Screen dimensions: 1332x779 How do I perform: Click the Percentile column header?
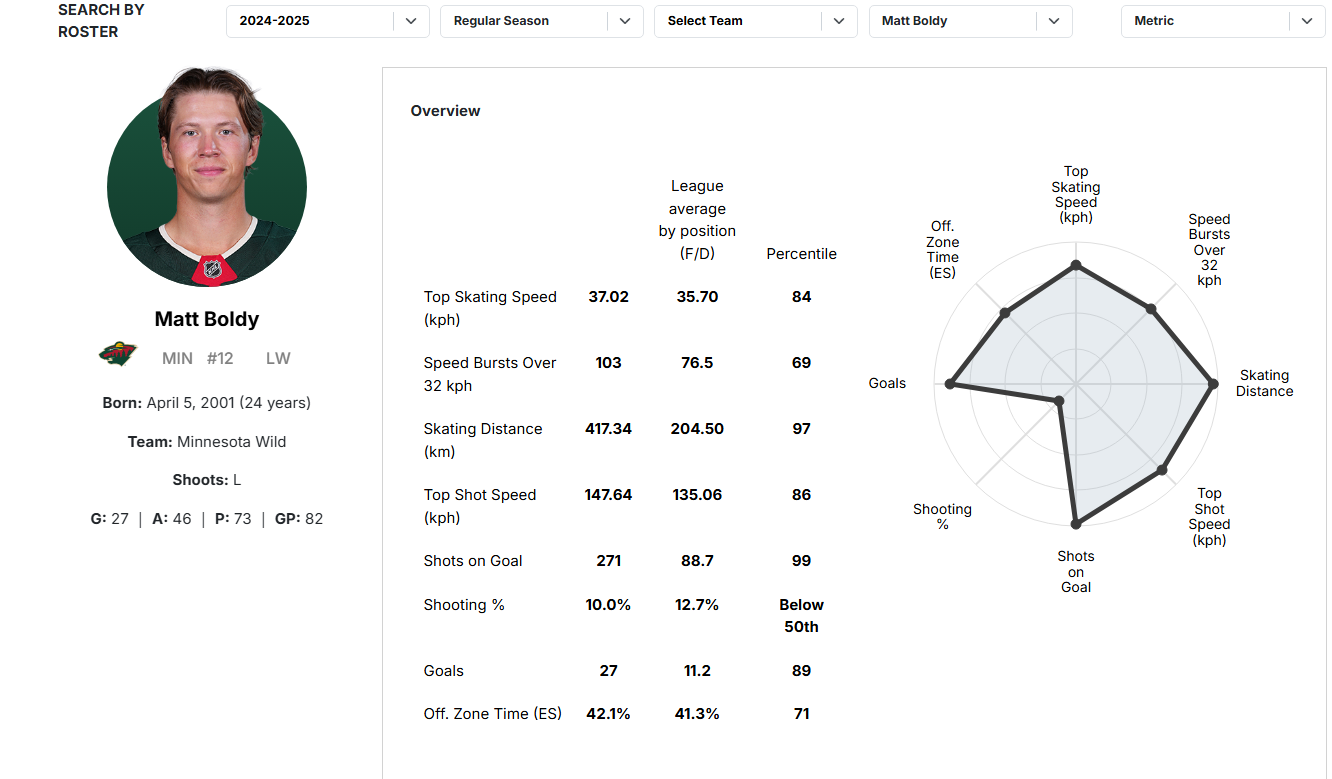(801, 254)
